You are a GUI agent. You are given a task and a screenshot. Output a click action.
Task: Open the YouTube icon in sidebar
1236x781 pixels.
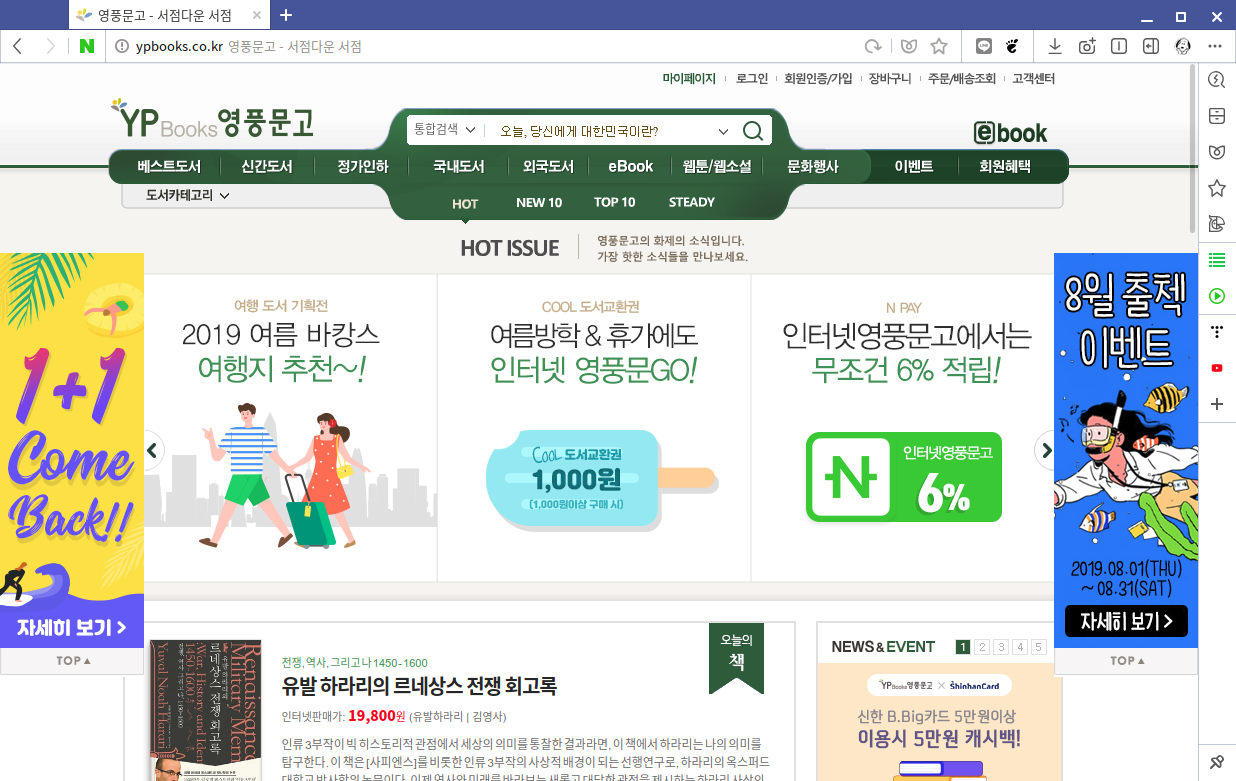(1217, 368)
